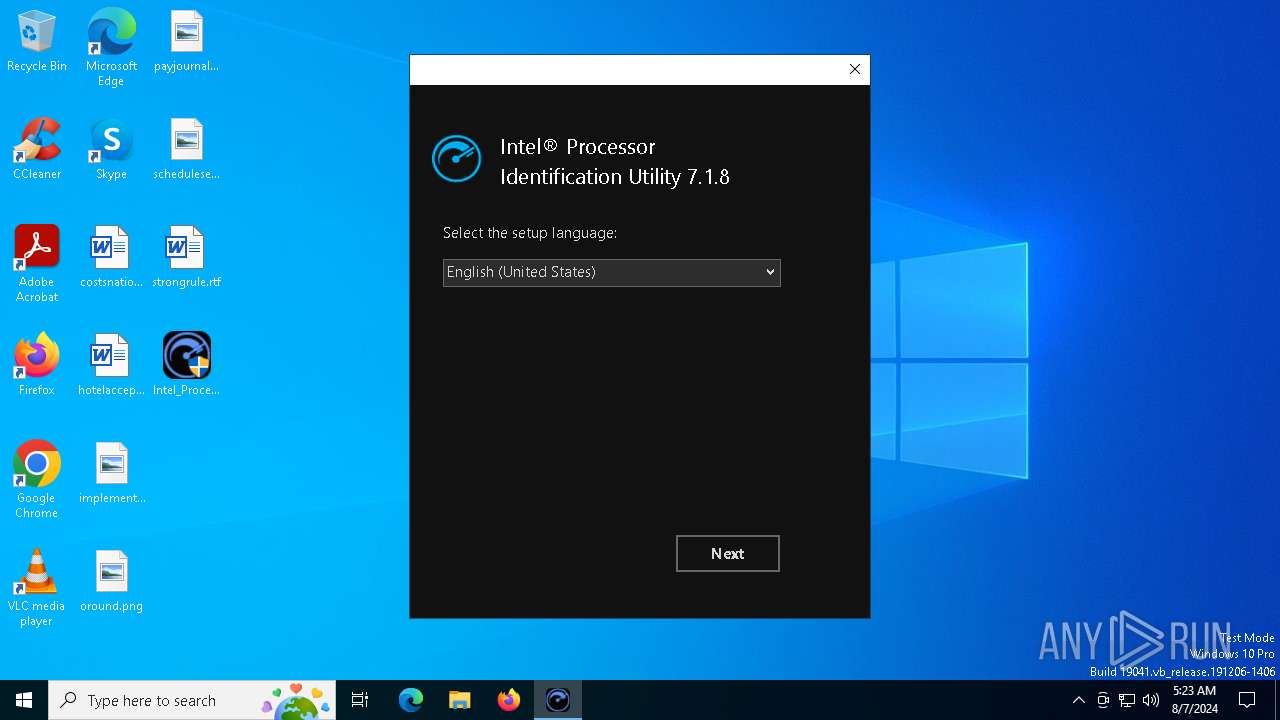Open Adobe Acrobat desktop shortcut
This screenshot has width=1280, height=720.
point(37,264)
